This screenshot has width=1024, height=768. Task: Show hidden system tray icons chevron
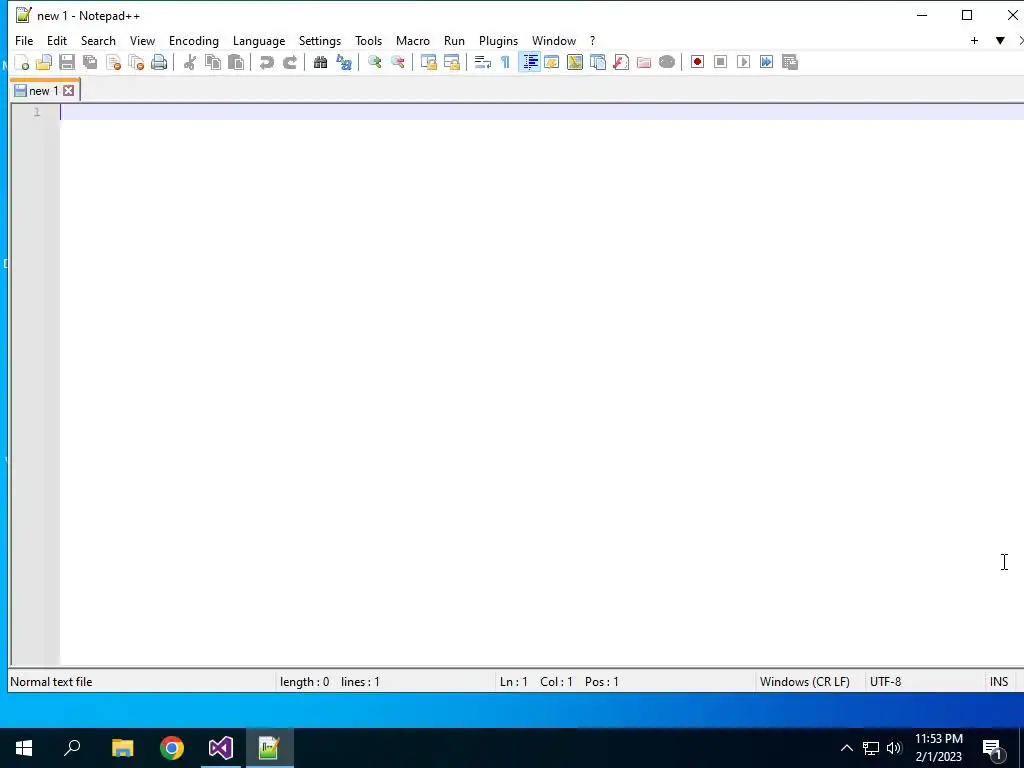pos(846,748)
